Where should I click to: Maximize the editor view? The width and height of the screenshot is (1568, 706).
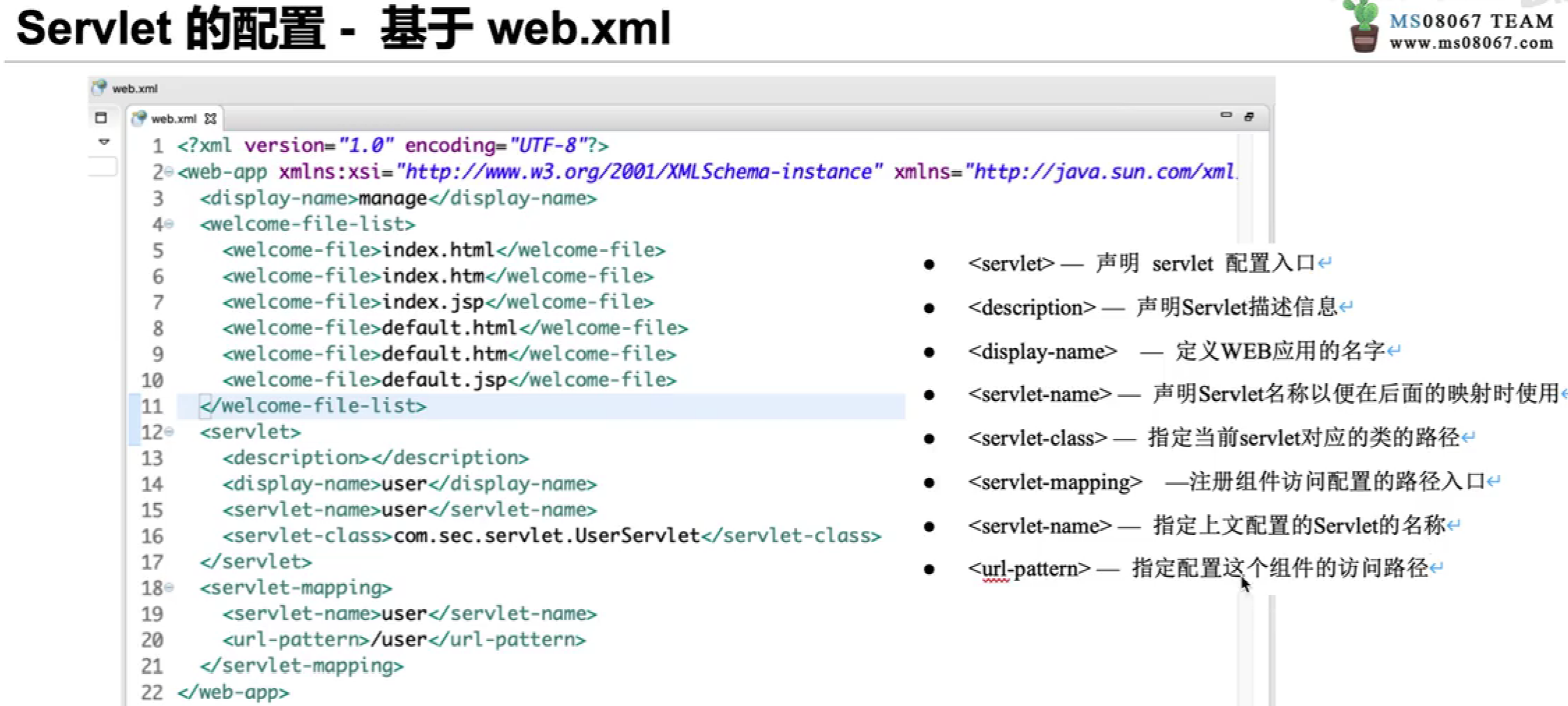coord(1249,117)
